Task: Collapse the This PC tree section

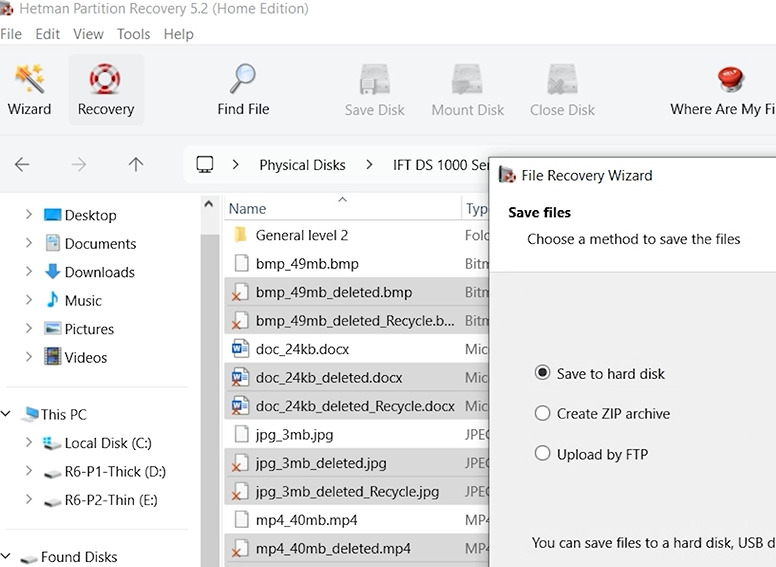Action: [x=6, y=413]
